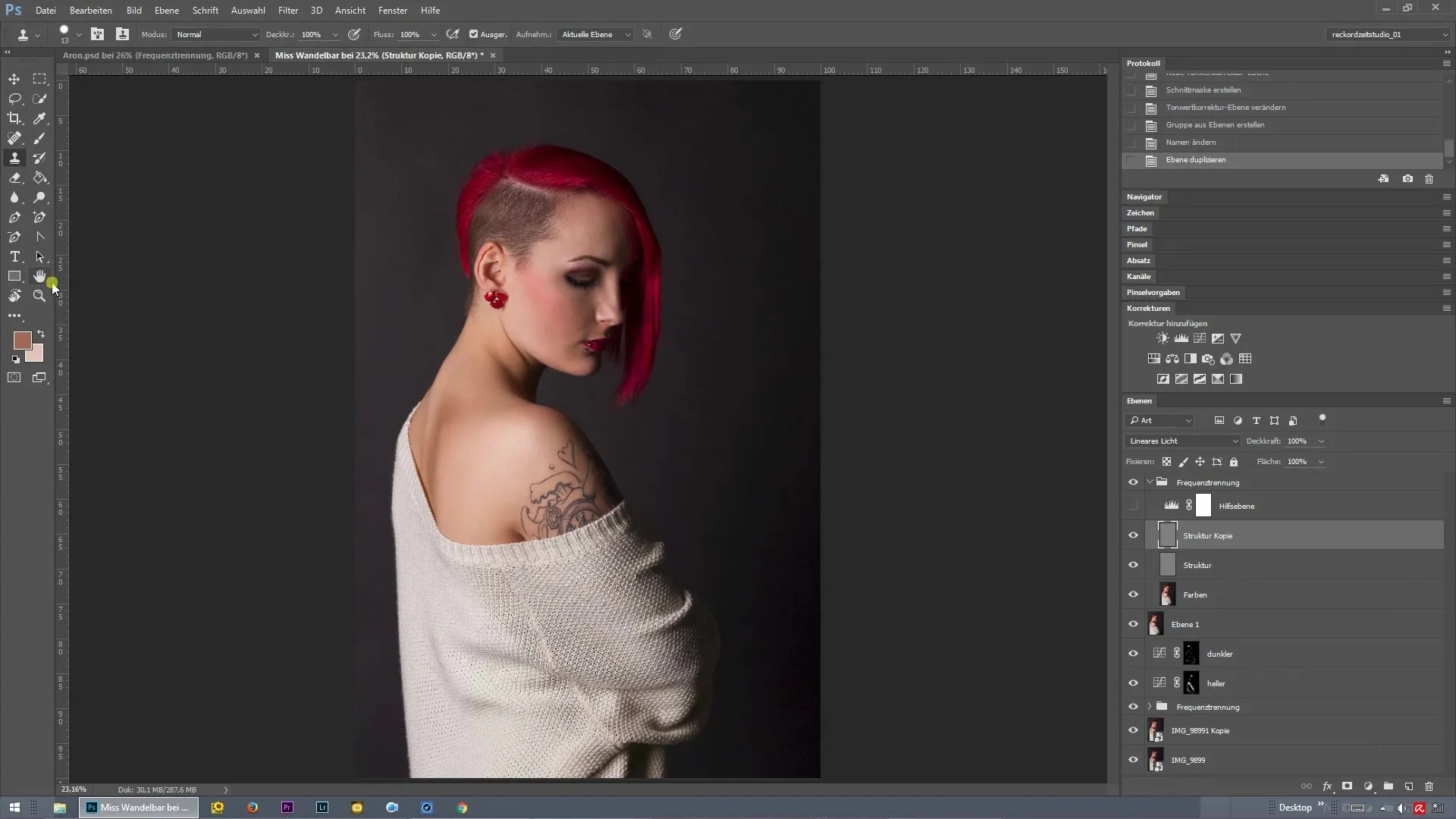
Task: Hide the Struktur Kopie layer
Action: [x=1133, y=535]
